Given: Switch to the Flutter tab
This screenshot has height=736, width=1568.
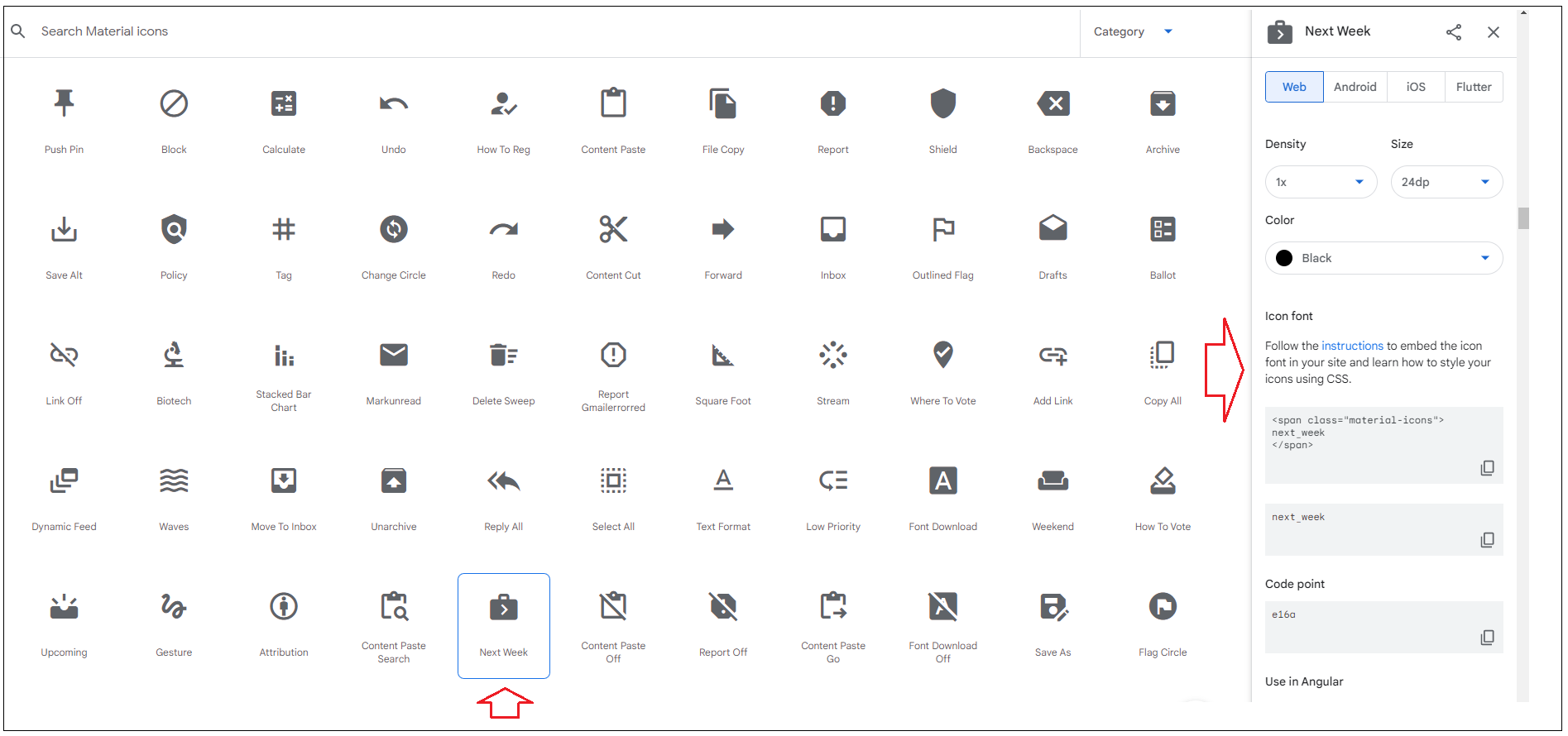Looking at the screenshot, I should 1473,87.
